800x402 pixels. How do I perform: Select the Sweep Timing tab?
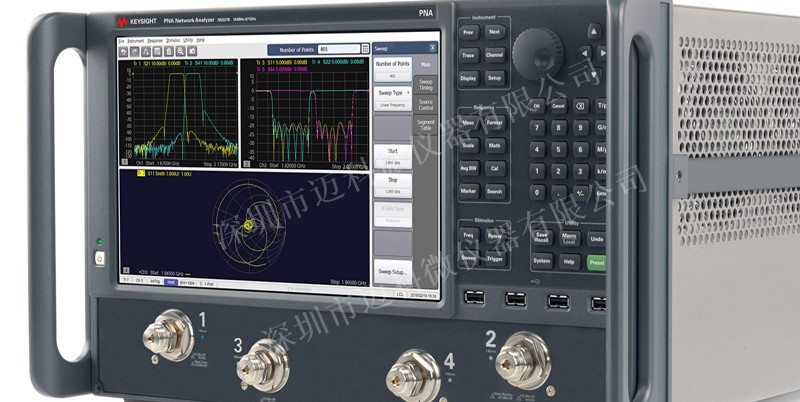tap(426, 85)
